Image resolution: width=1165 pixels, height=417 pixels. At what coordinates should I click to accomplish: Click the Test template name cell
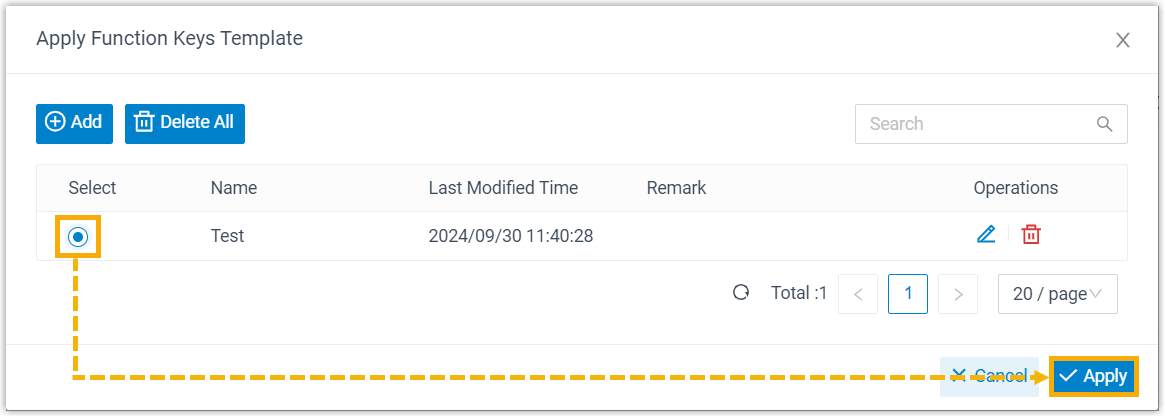click(x=228, y=236)
